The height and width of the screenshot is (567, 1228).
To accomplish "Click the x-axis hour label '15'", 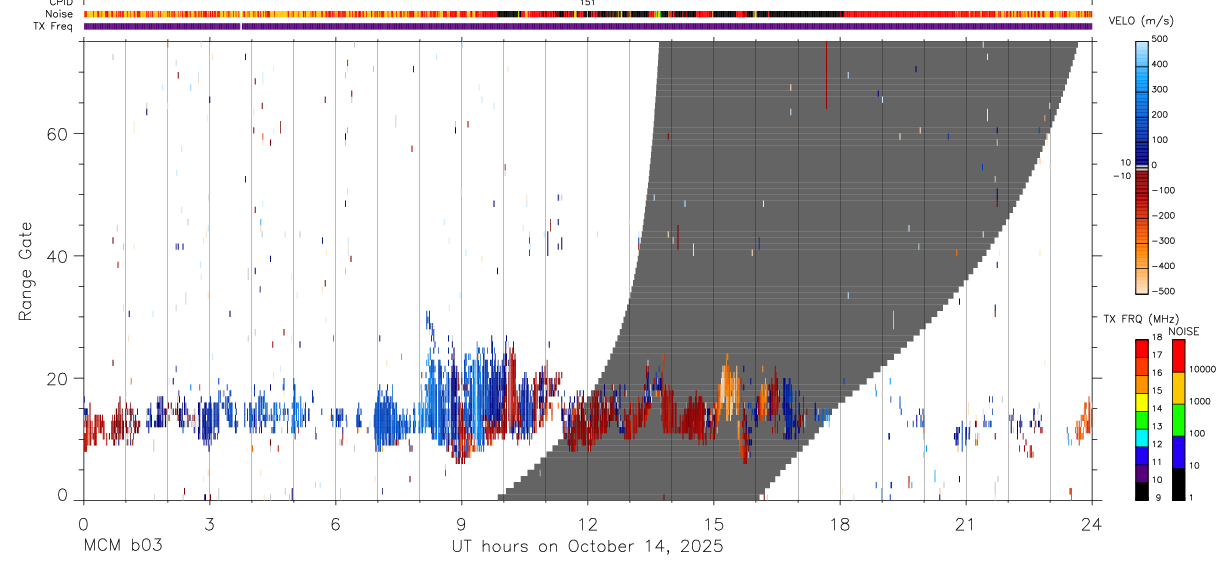I will pos(713,523).
